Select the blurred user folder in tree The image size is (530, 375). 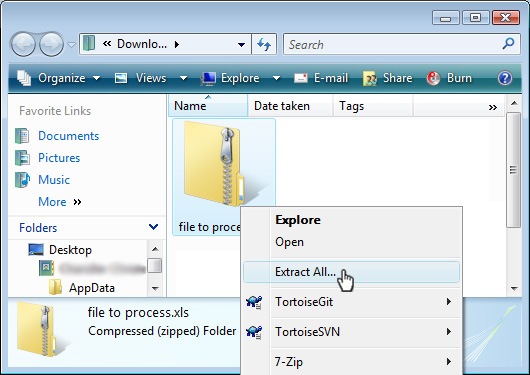[x=102, y=268]
